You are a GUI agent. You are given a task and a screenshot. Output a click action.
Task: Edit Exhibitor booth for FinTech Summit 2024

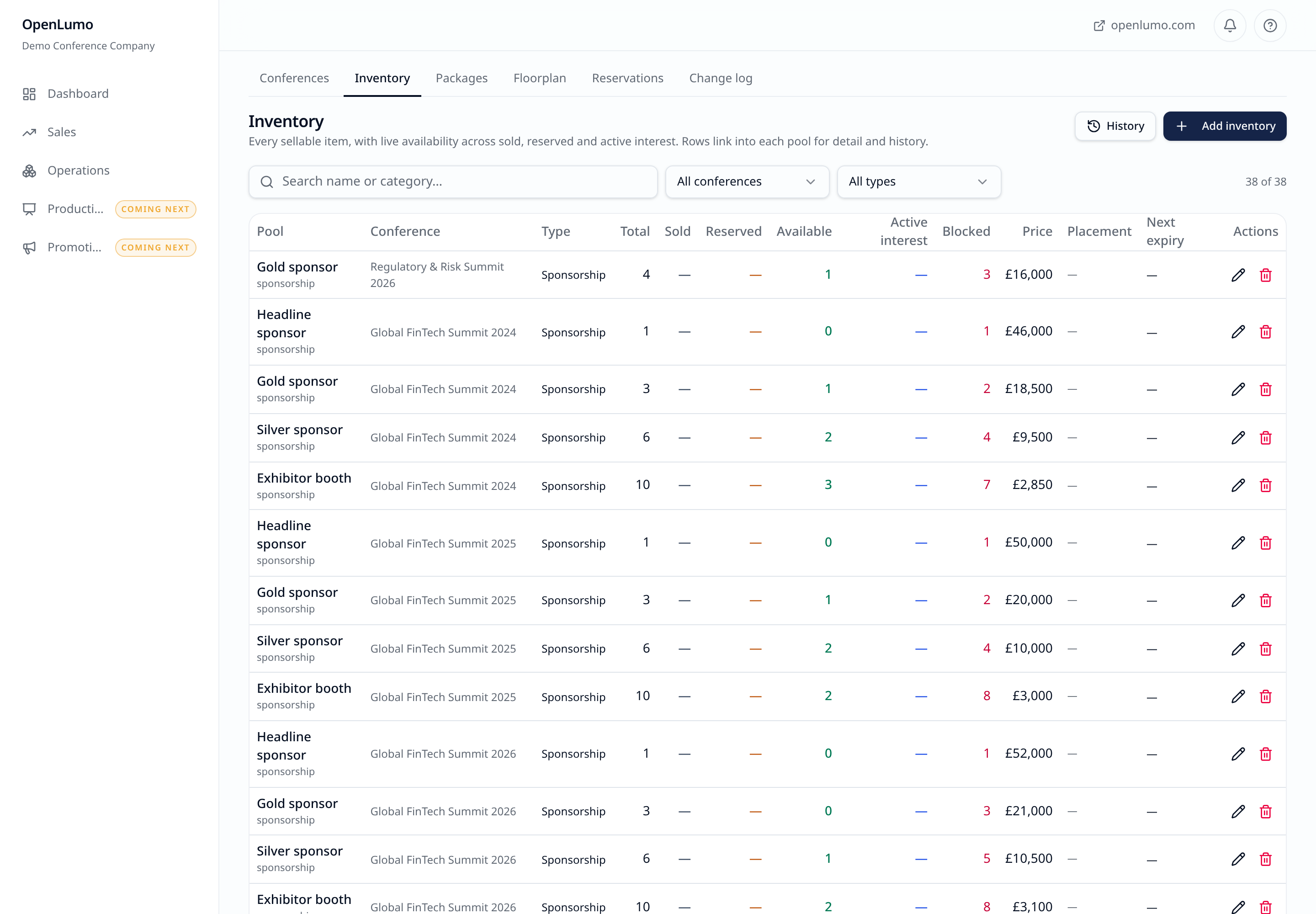(1238, 485)
